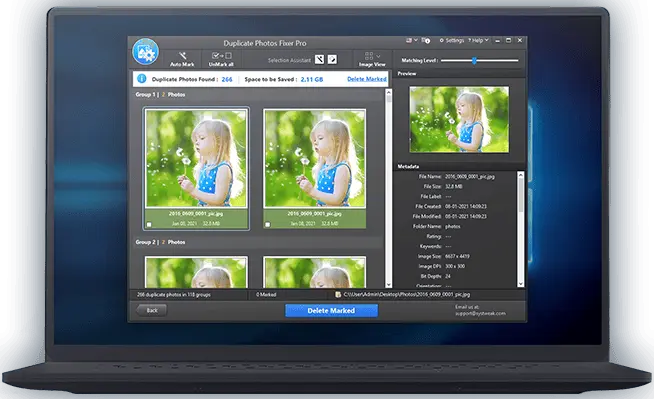Screen dimensions: 654x399
Task: Minimize the Duplicate Photos Fixer window
Action: [498, 40]
